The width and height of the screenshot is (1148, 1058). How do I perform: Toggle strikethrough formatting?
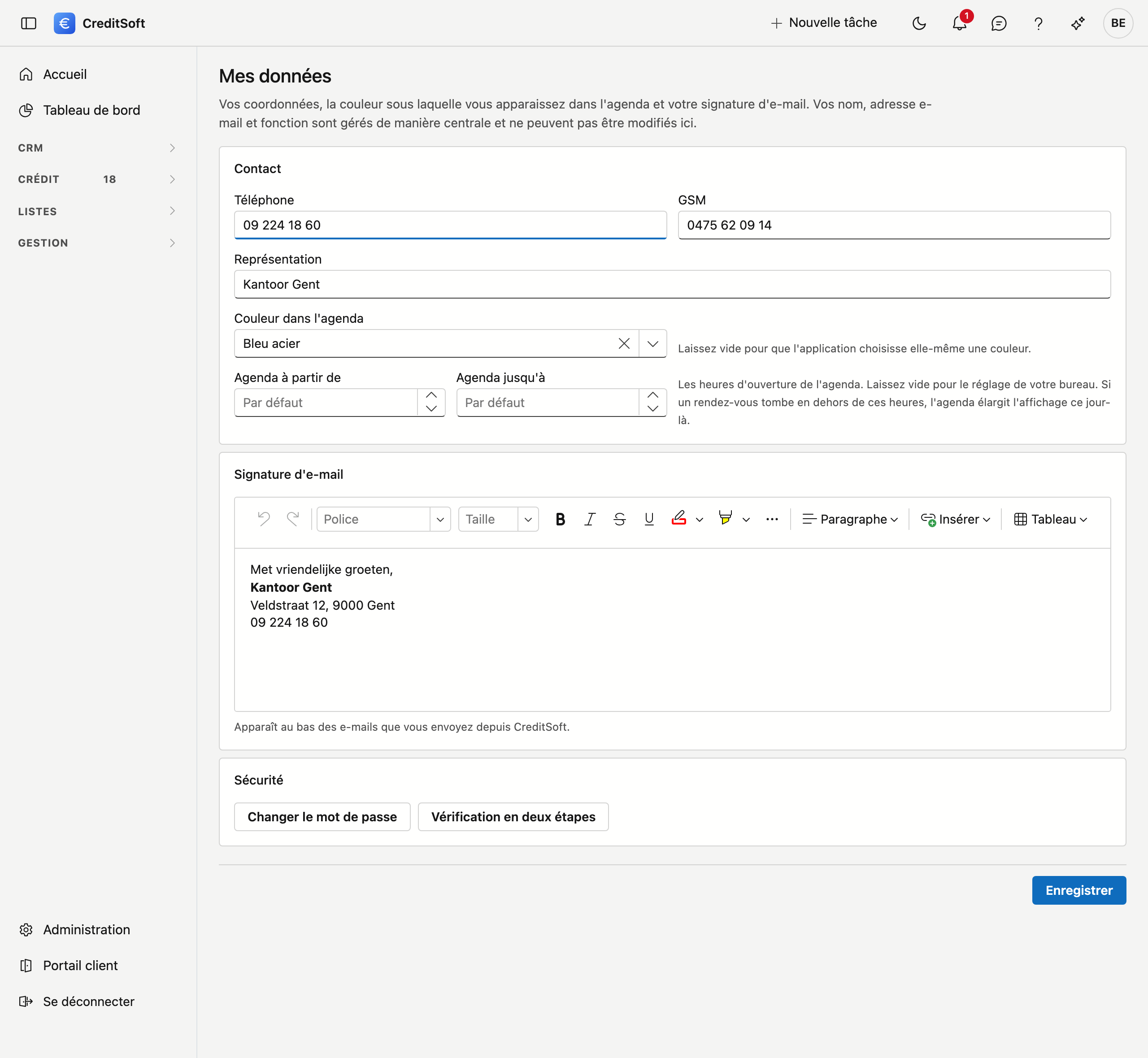tap(620, 519)
